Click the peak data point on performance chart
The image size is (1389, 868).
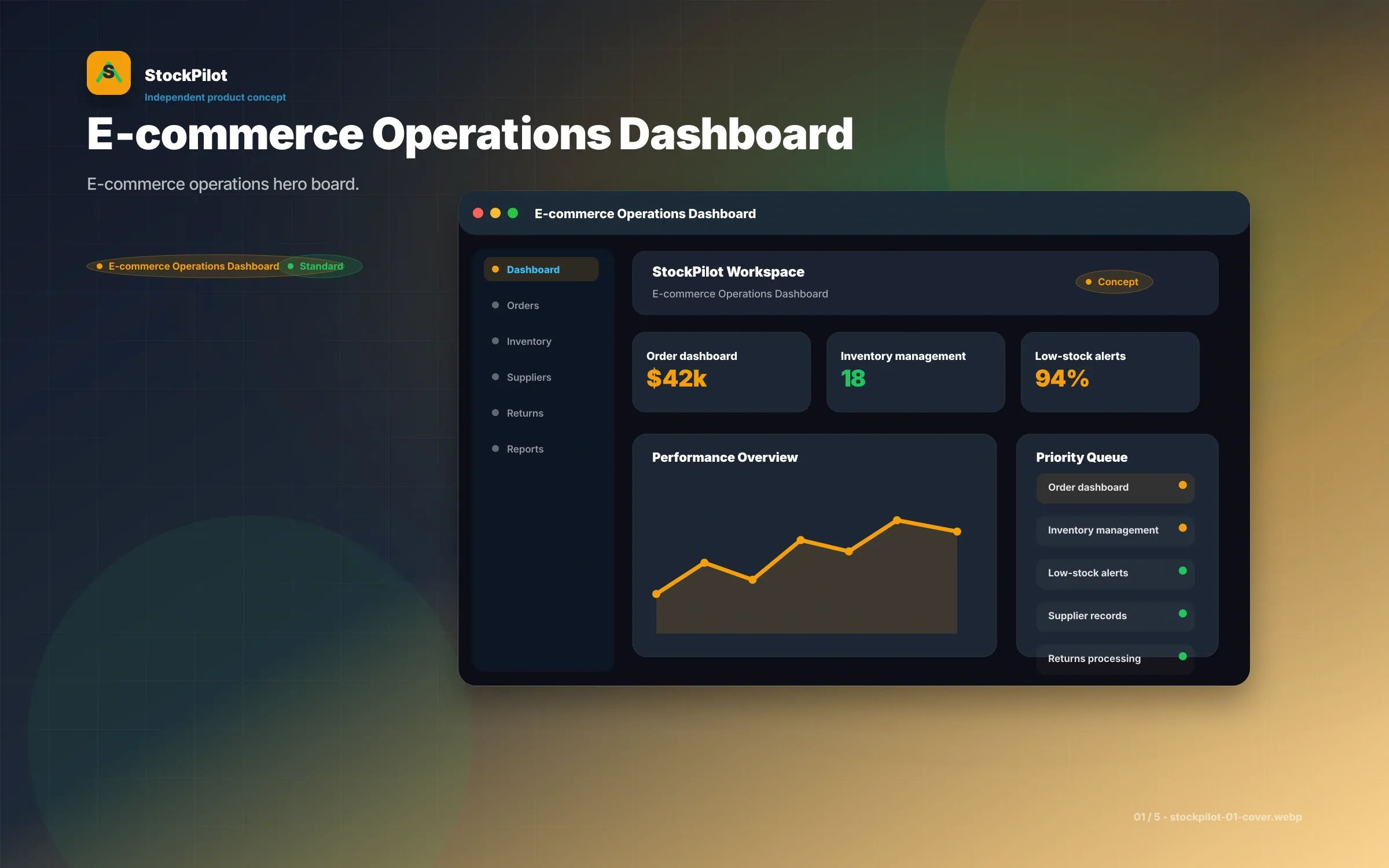[896, 520]
